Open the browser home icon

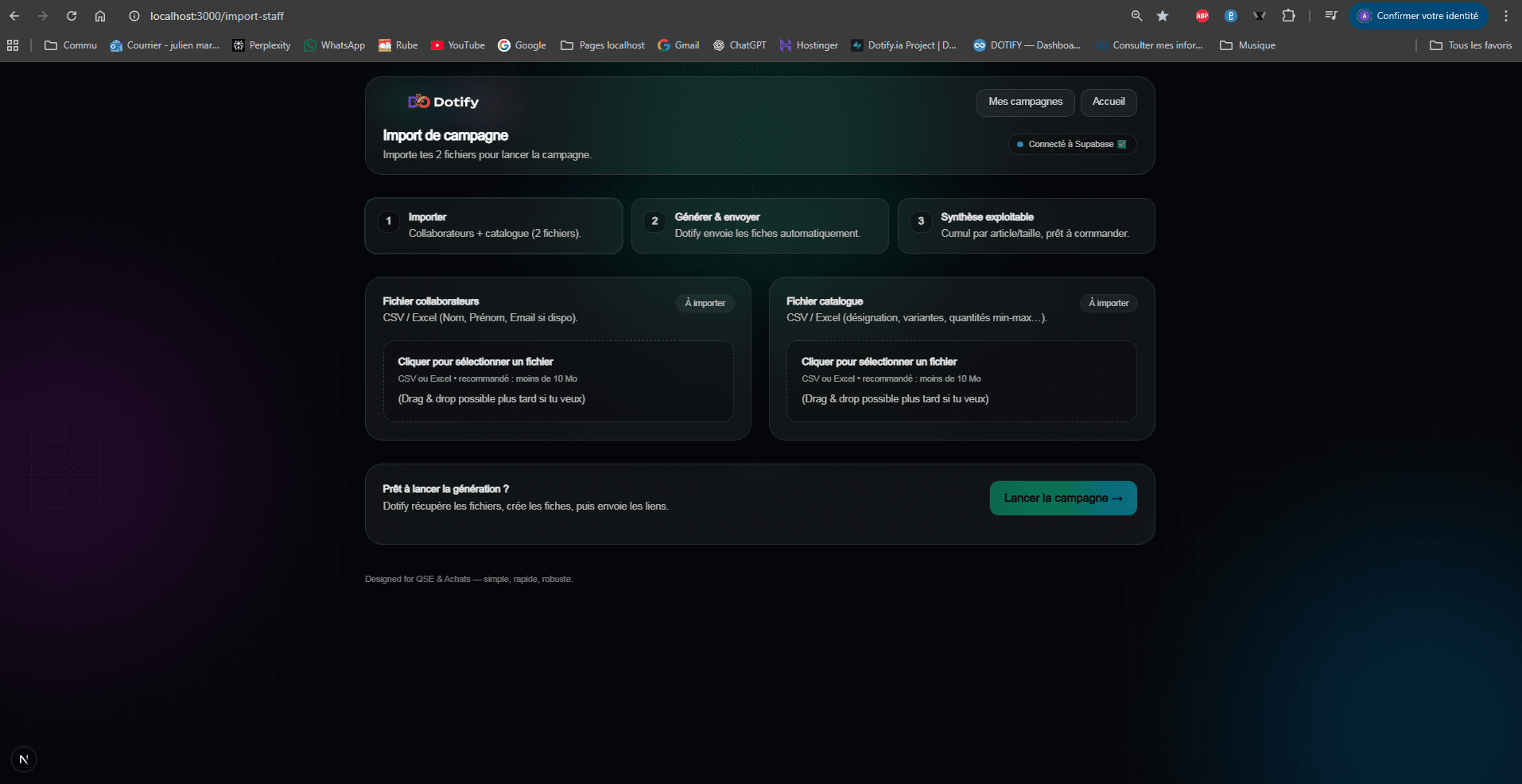click(100, 16)
